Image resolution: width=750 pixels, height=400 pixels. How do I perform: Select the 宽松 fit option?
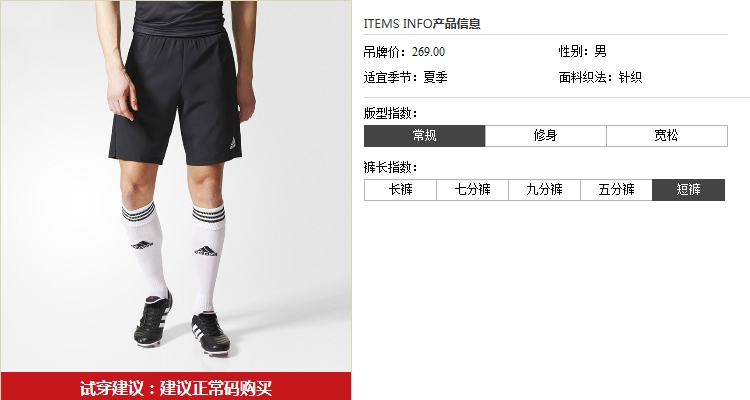point(667,136)
